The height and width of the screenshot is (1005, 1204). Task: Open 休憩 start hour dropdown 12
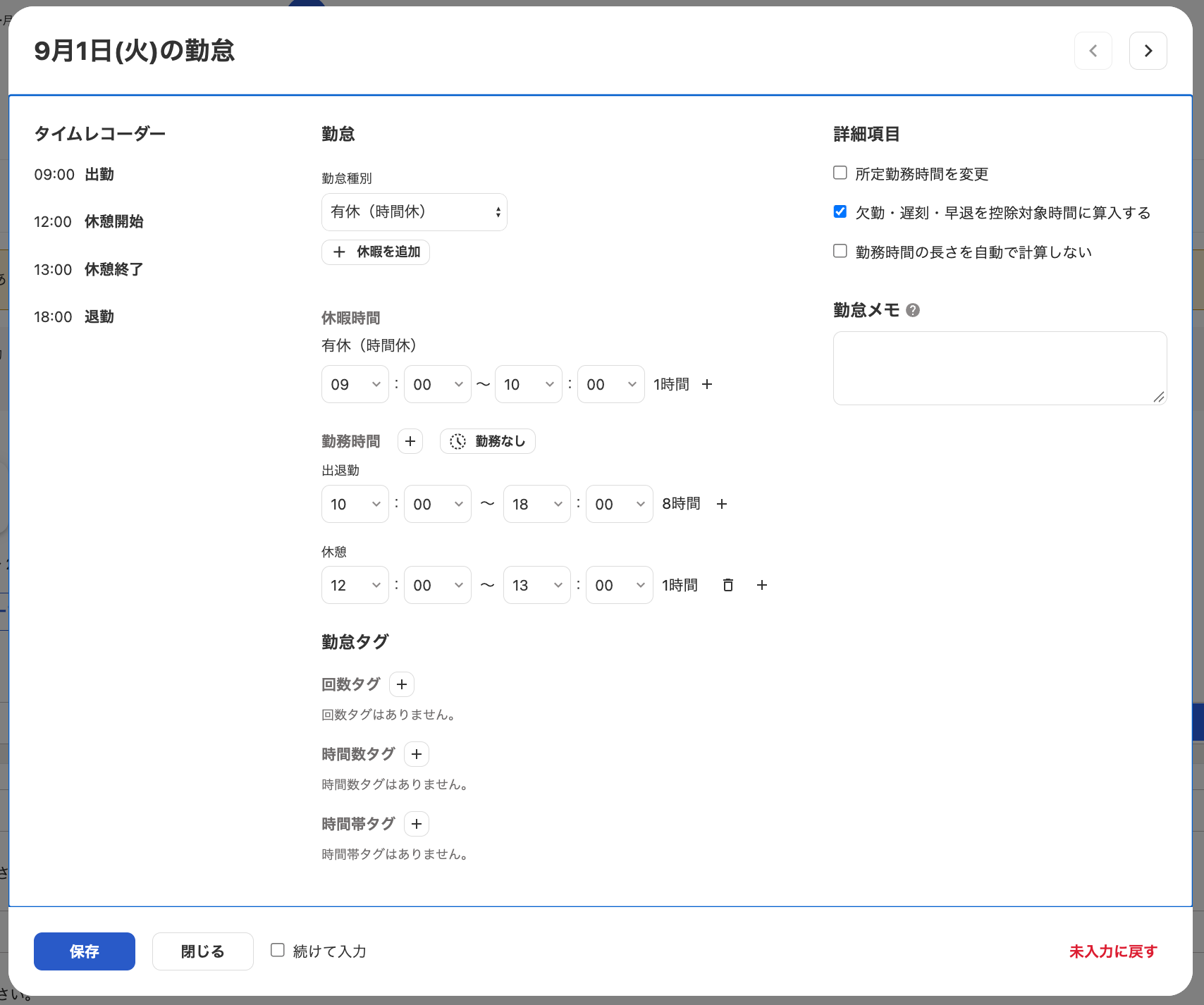click(x=355, y=585)
